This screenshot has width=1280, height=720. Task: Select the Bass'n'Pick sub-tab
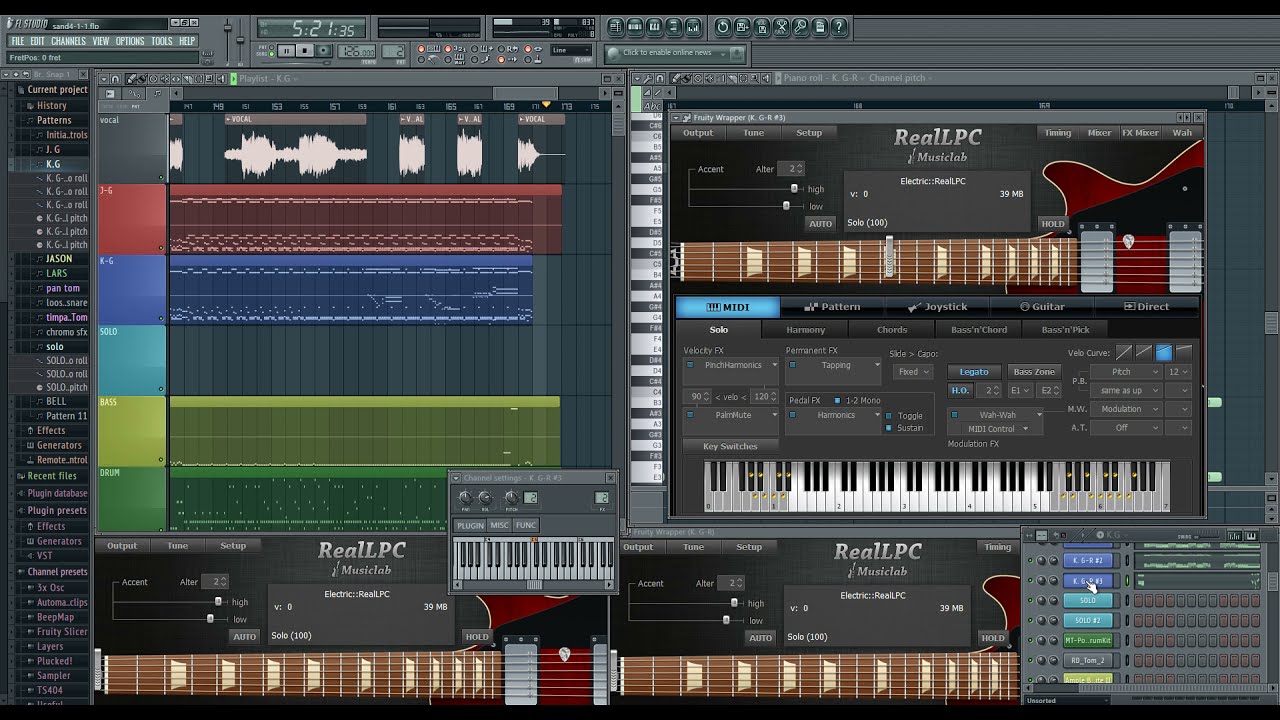pyautogui.click(x=1066, y=330)
